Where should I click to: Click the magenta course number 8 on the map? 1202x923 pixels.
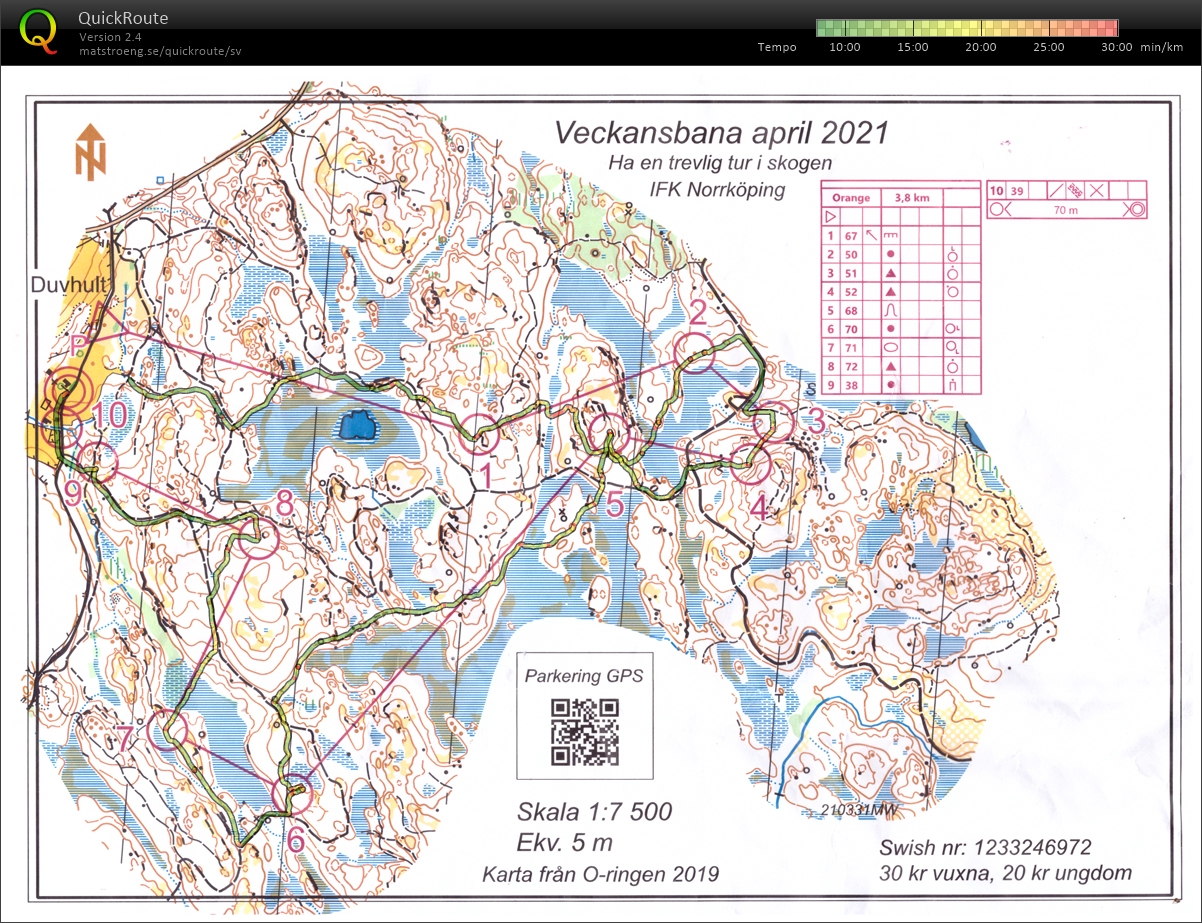tap(284, 504)
